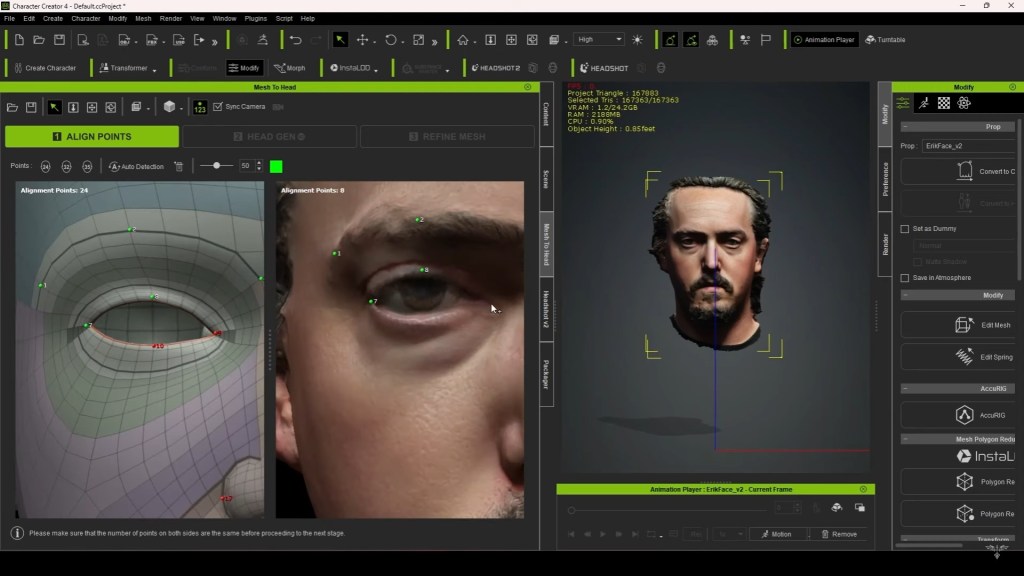This screenshot has width=1024, height=576.
Task: Click the Undo arrow icon
Action: click(296, 40)
